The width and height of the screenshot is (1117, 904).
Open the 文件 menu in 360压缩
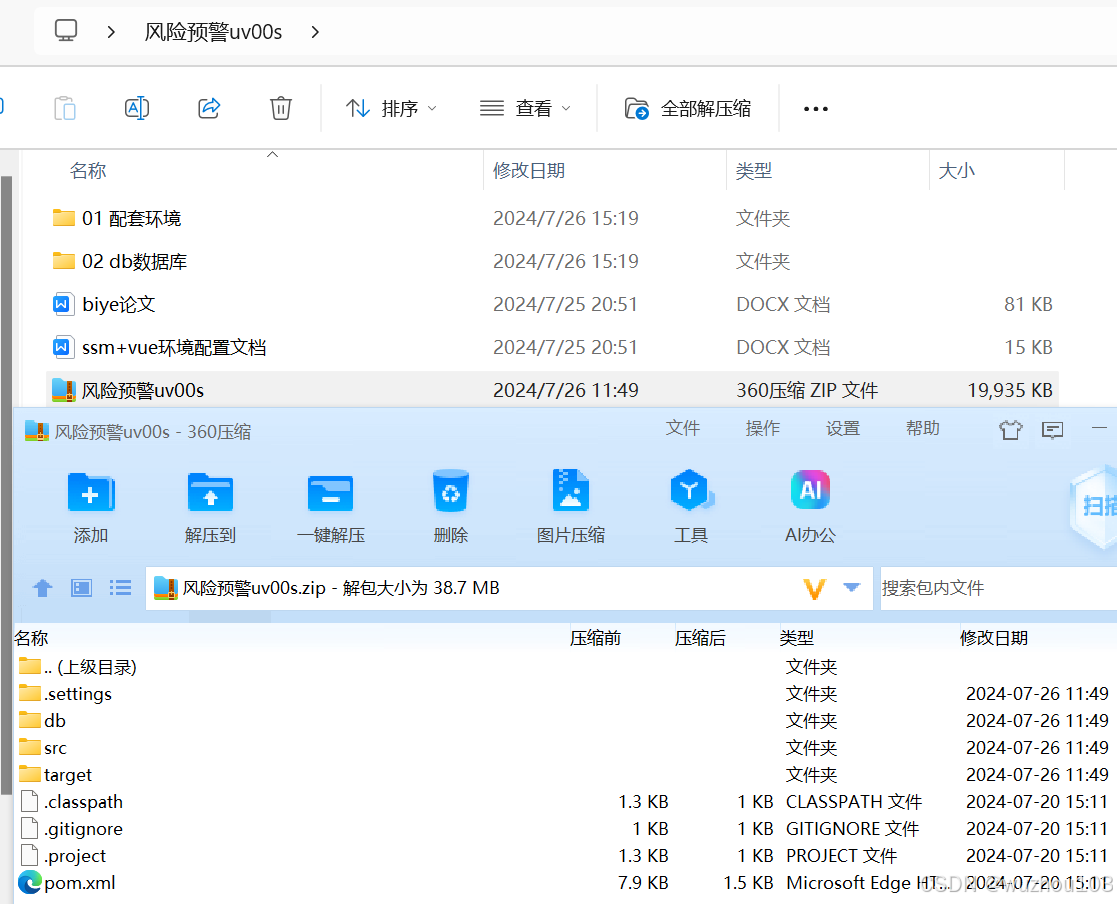point(683,428)
